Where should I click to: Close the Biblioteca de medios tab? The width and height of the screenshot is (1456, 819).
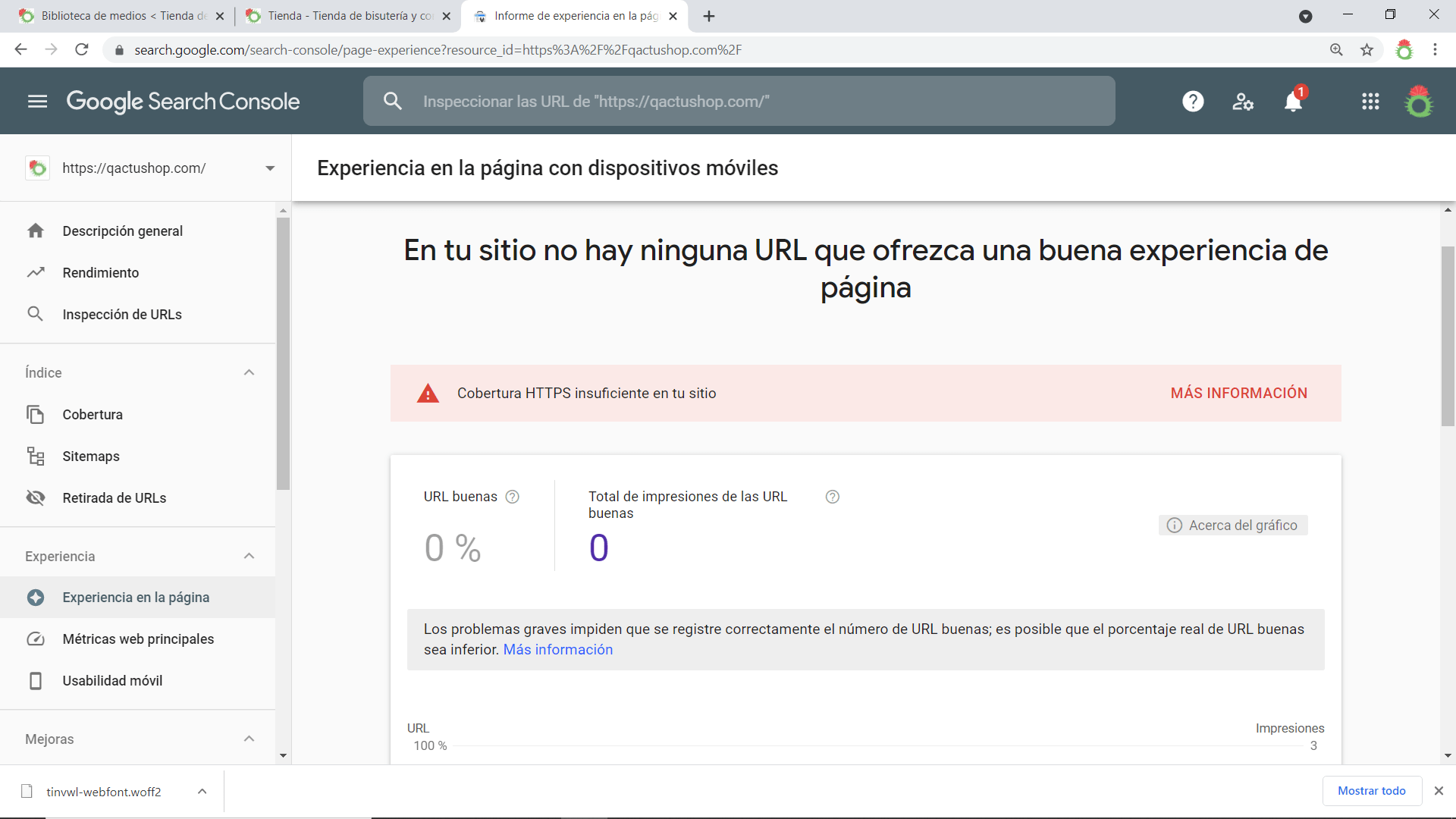point(220,16)
